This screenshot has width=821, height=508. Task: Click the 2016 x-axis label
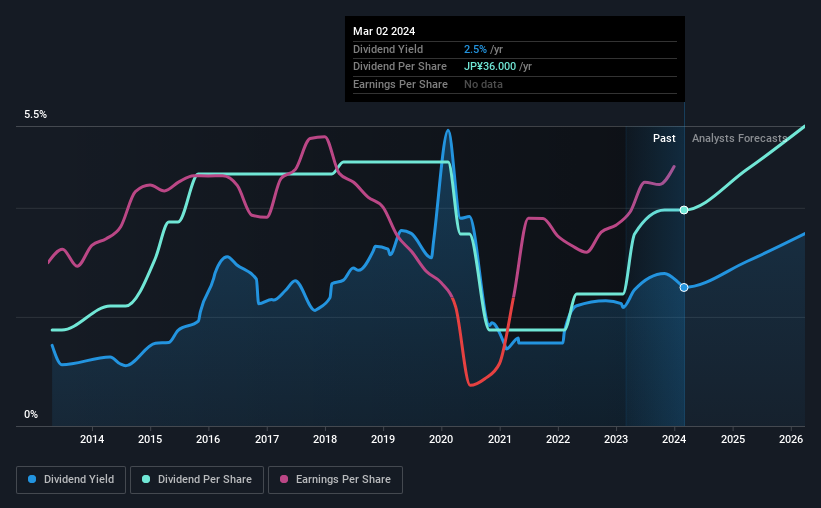coord(208,439)
